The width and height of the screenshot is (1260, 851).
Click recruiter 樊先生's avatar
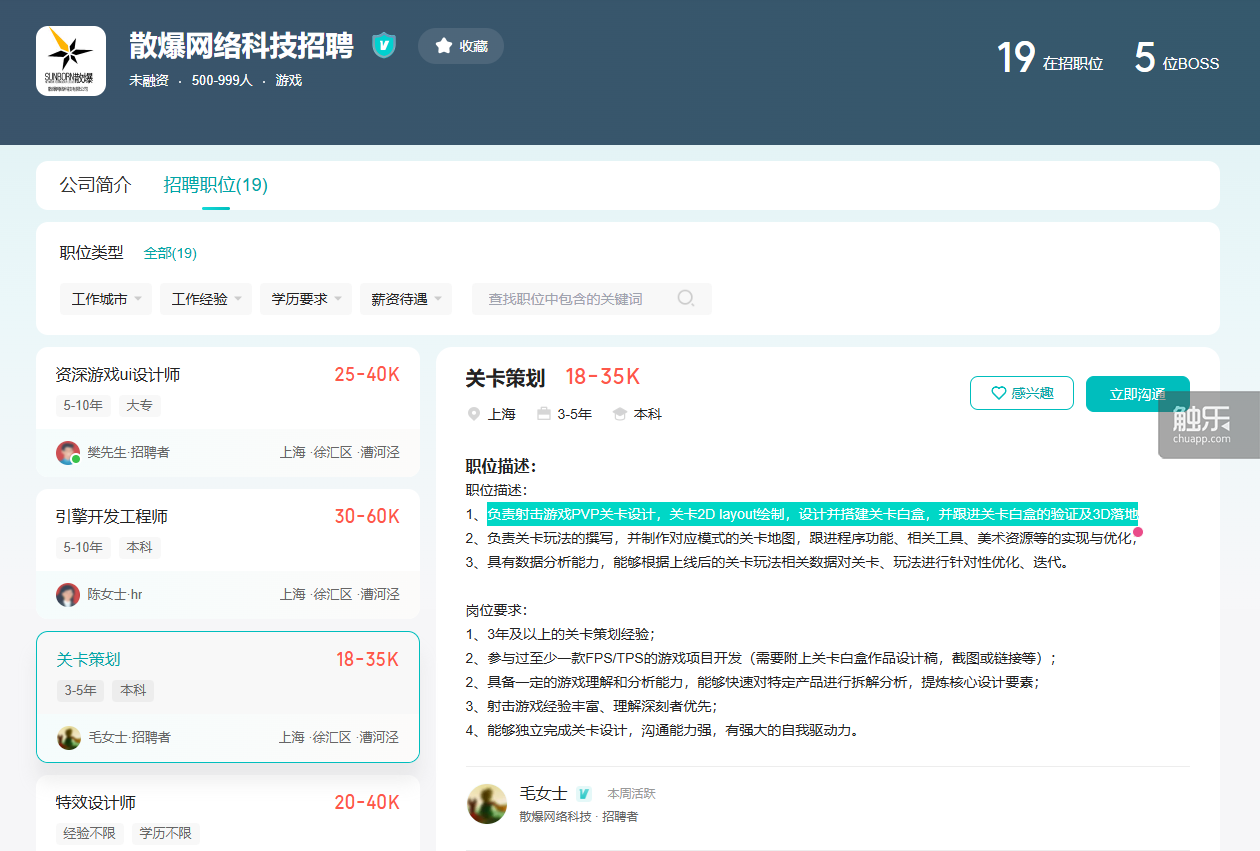[x=68, y=452]
